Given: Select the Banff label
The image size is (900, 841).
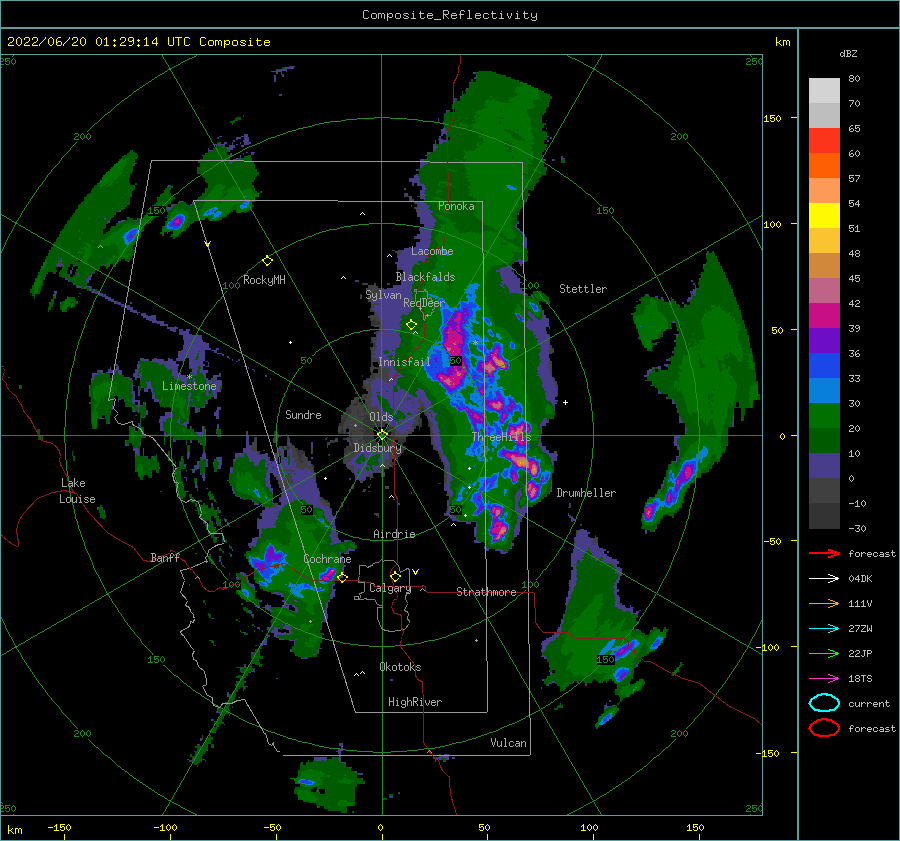Looking at the screenshot, I should [x=165, y=557].
